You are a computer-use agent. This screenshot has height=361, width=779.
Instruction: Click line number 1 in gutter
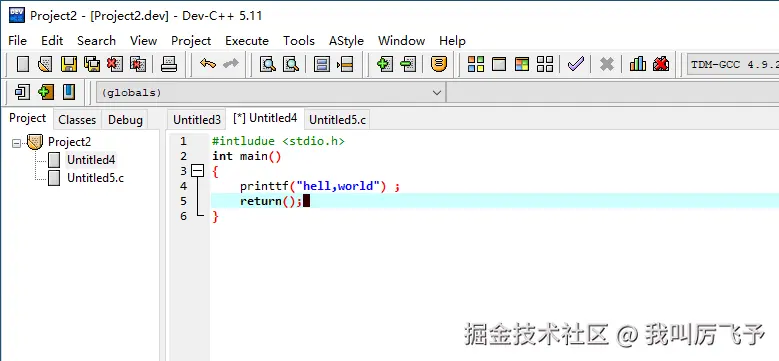(x=184, y=142)
